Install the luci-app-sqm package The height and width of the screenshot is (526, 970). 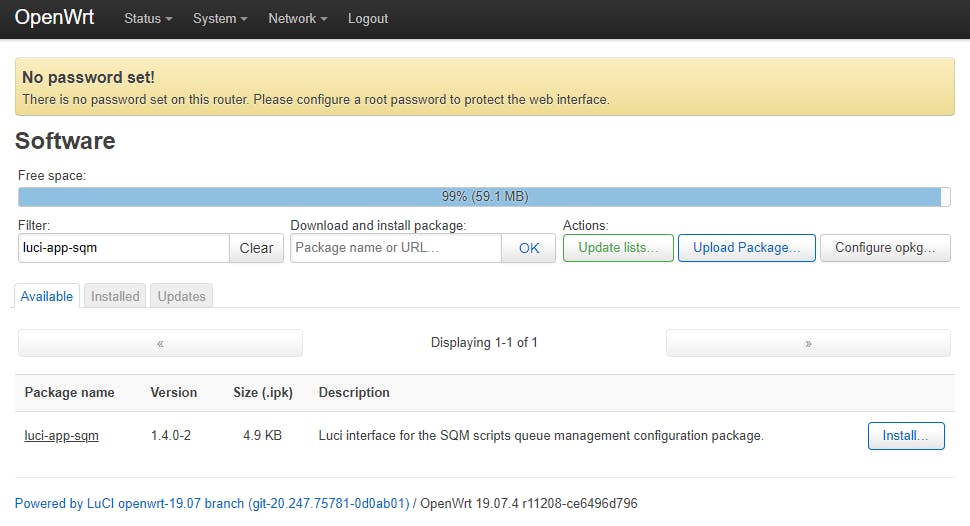click(906, 436)
